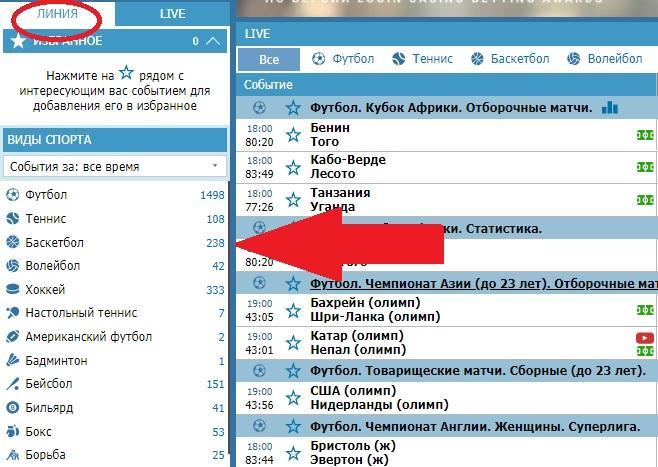Click YouTube video icon for Катар match
658x467 pixels.
tap(645, 338)
